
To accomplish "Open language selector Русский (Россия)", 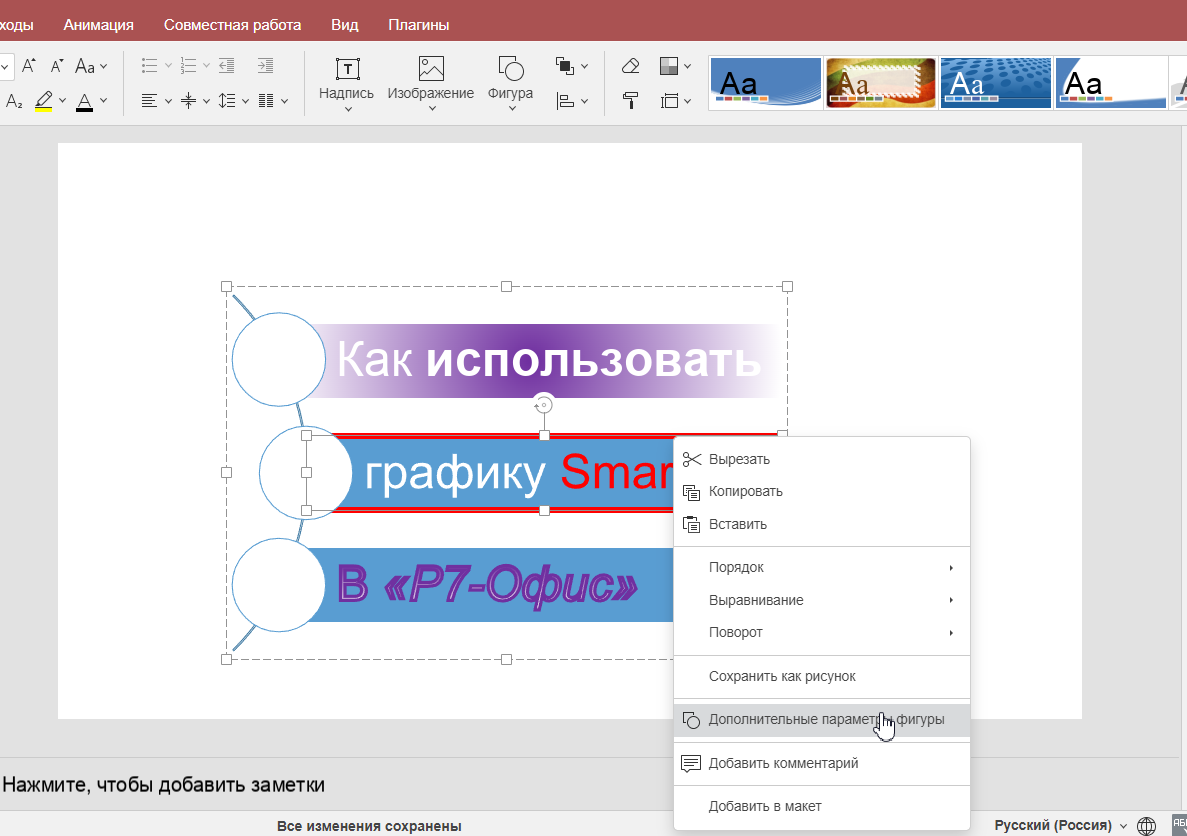I will (1060, 825).
